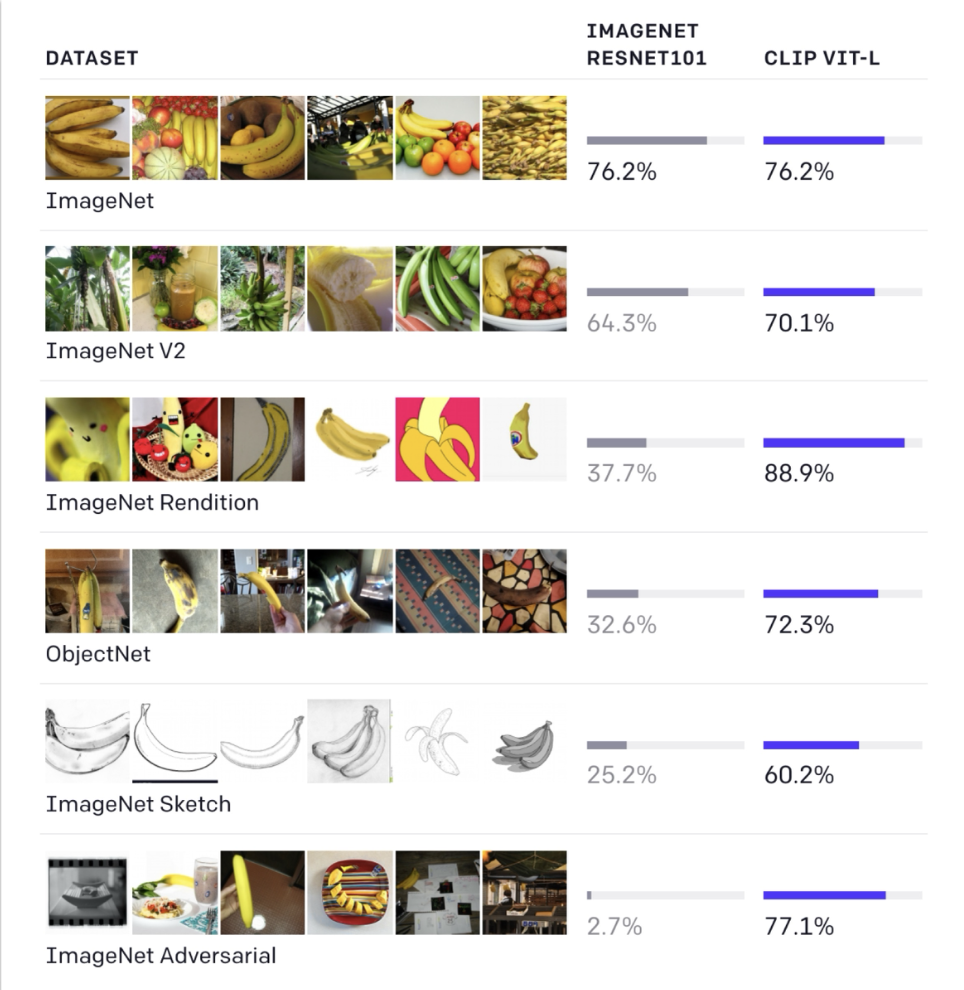Click the ResNet101 bar for ImageNet Adversarial

665,895
